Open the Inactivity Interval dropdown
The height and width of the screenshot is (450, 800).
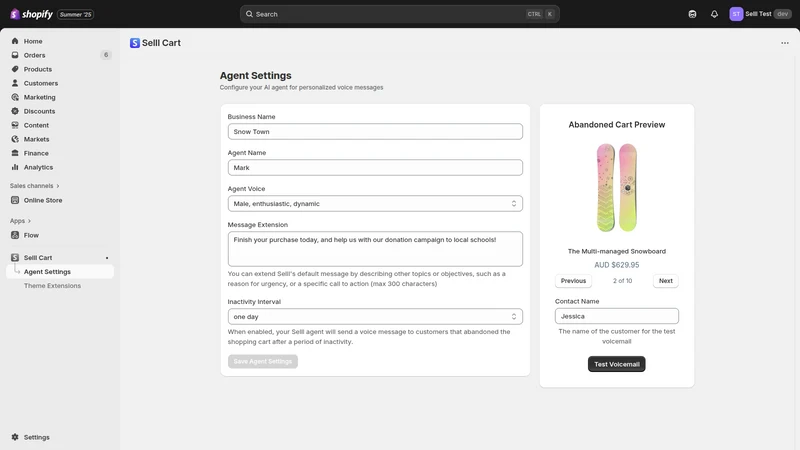click(x=375, y=317)
